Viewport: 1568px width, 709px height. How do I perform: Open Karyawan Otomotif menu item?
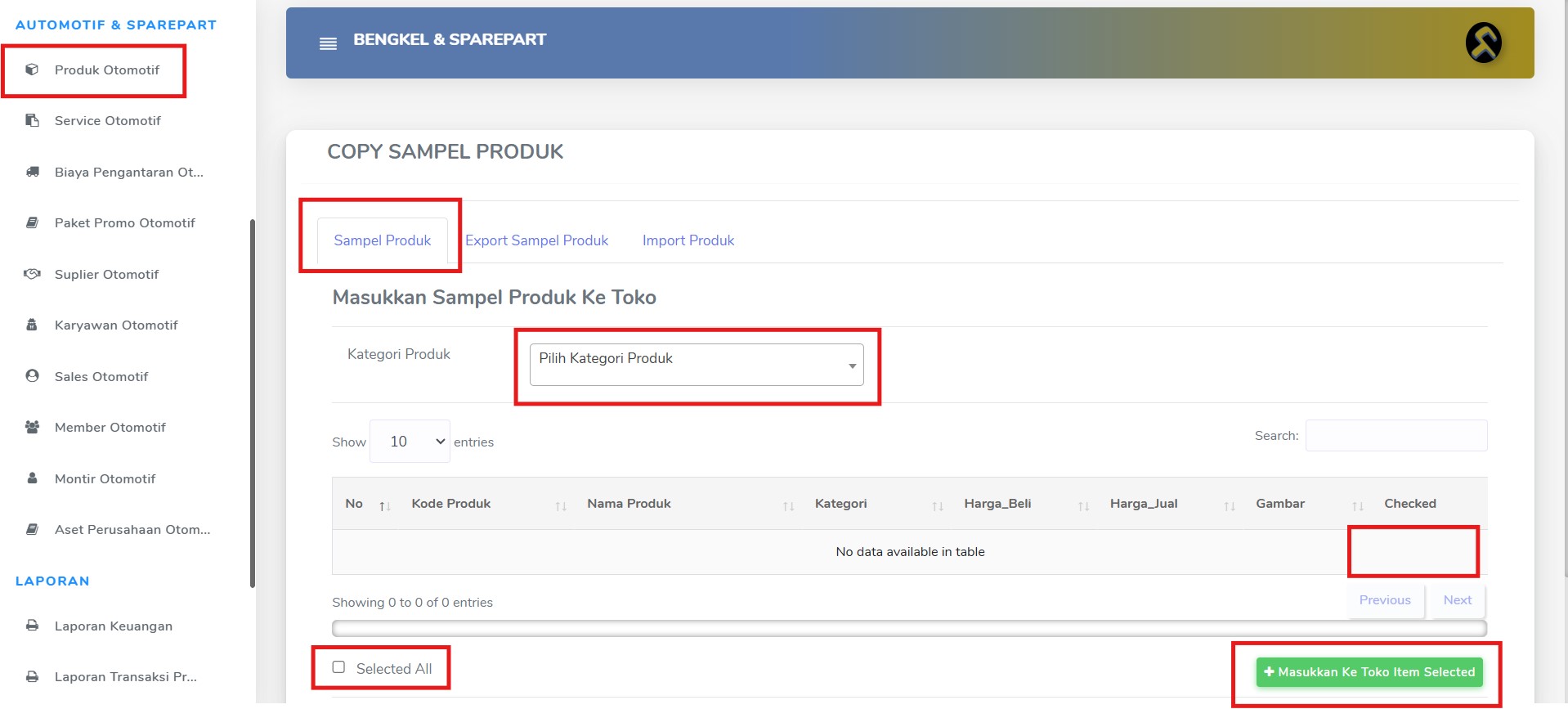[116, 325]
